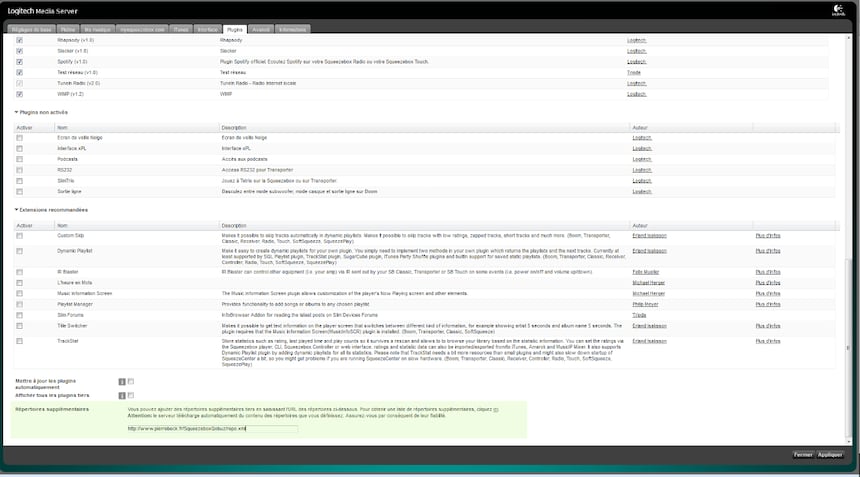Click Triode author link in Slim Forums row
The width and height of the screenshot is (860, 477).
tap(639, 315)
